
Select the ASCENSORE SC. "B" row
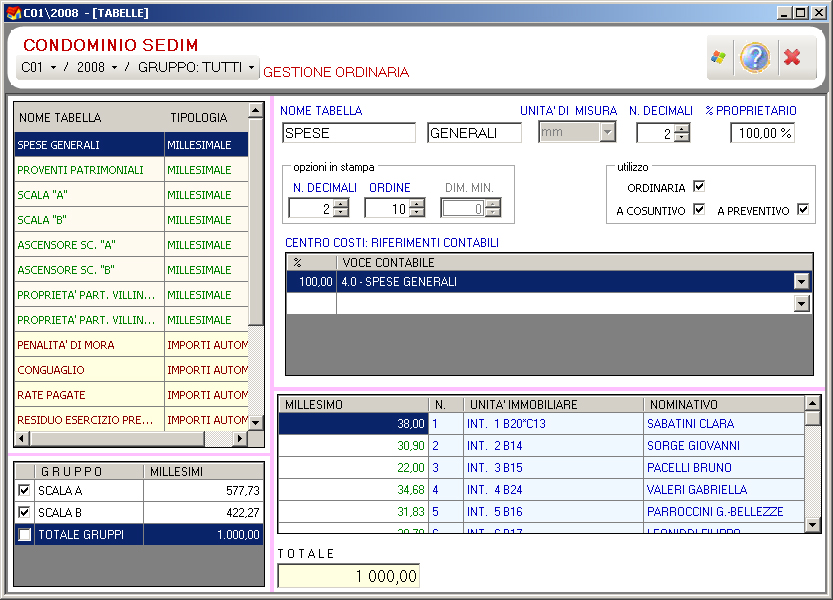132,270
